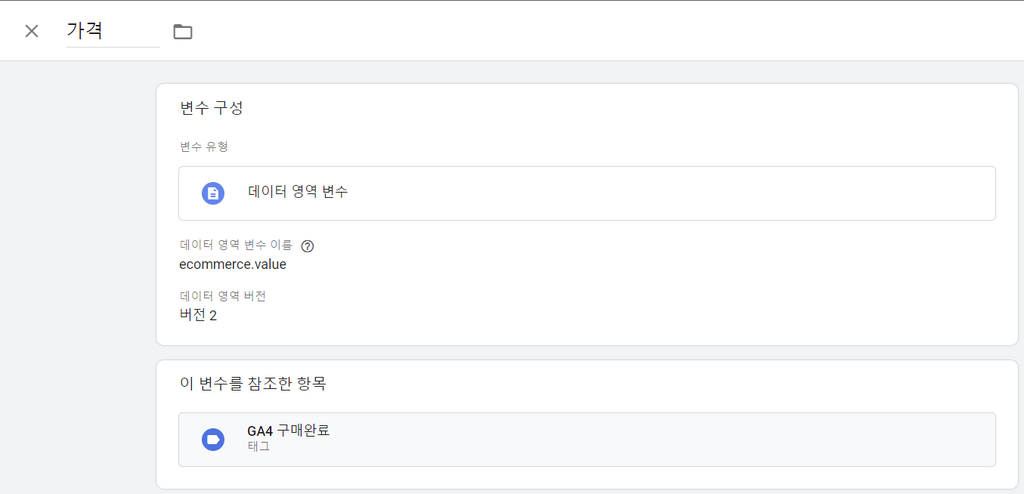Click the gray empty area left of the cards

coord(77,274)
